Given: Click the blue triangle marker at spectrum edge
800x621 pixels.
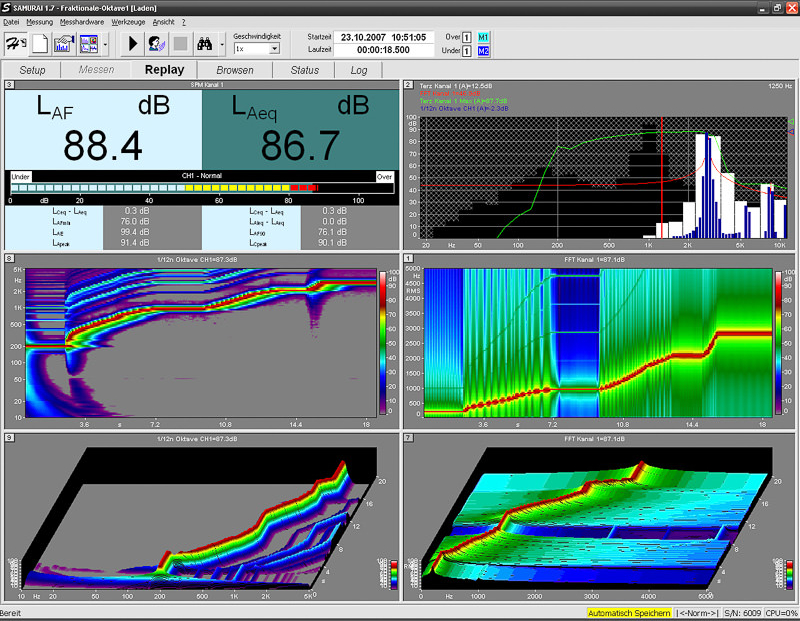Looking at the screenshot, I should (x=791, y=132).
